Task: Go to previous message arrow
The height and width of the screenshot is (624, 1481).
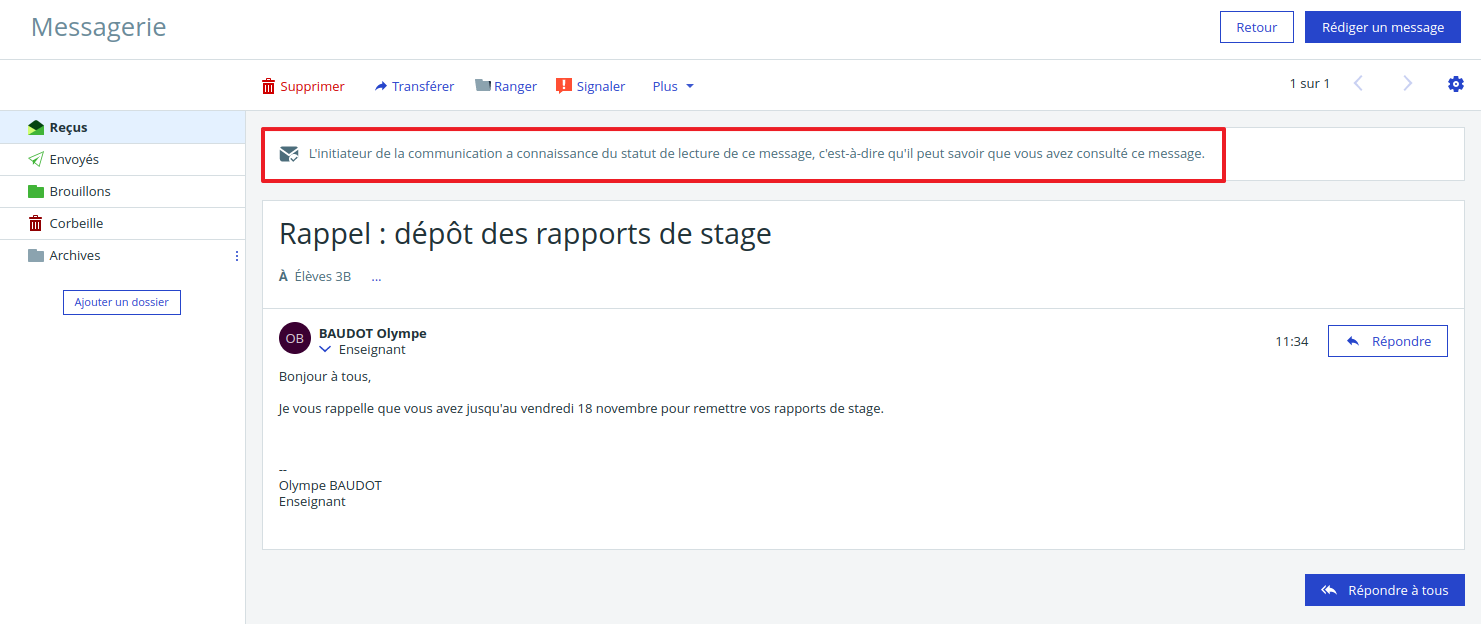Action: pos(1358,84)
